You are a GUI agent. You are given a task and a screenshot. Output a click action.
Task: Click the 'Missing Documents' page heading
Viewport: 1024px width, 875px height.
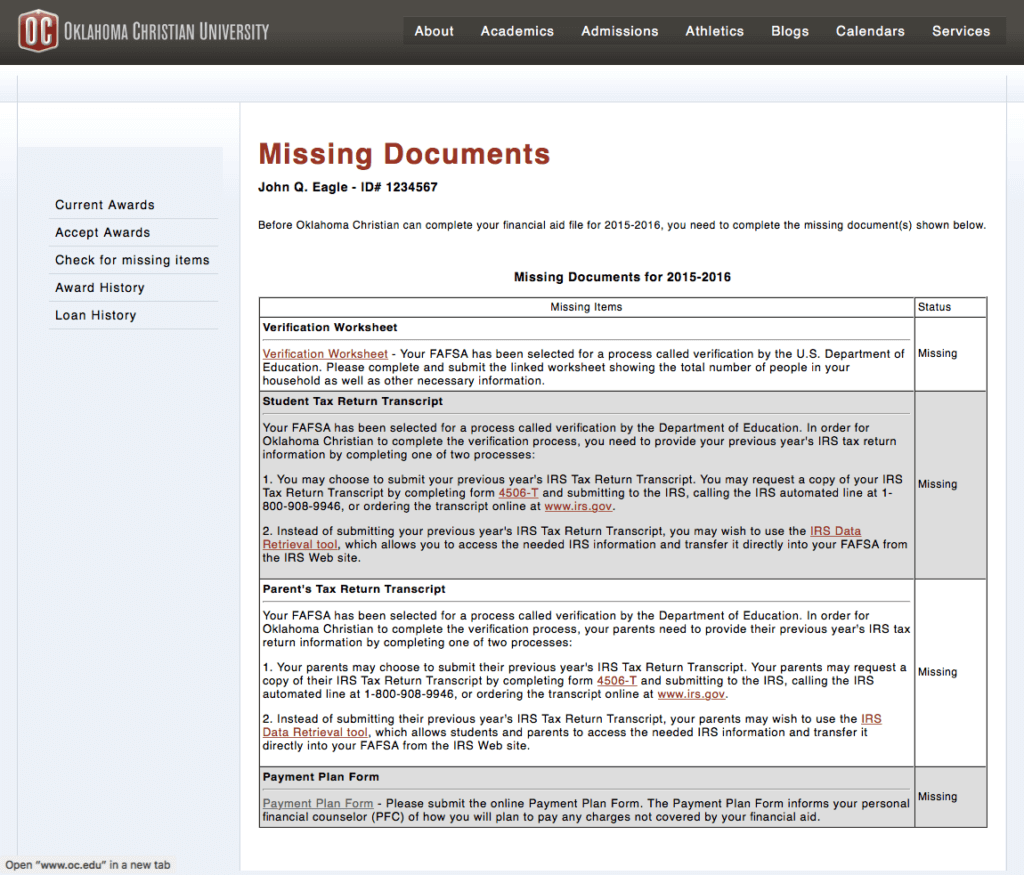pyautogui.click(x=404, y=154)
